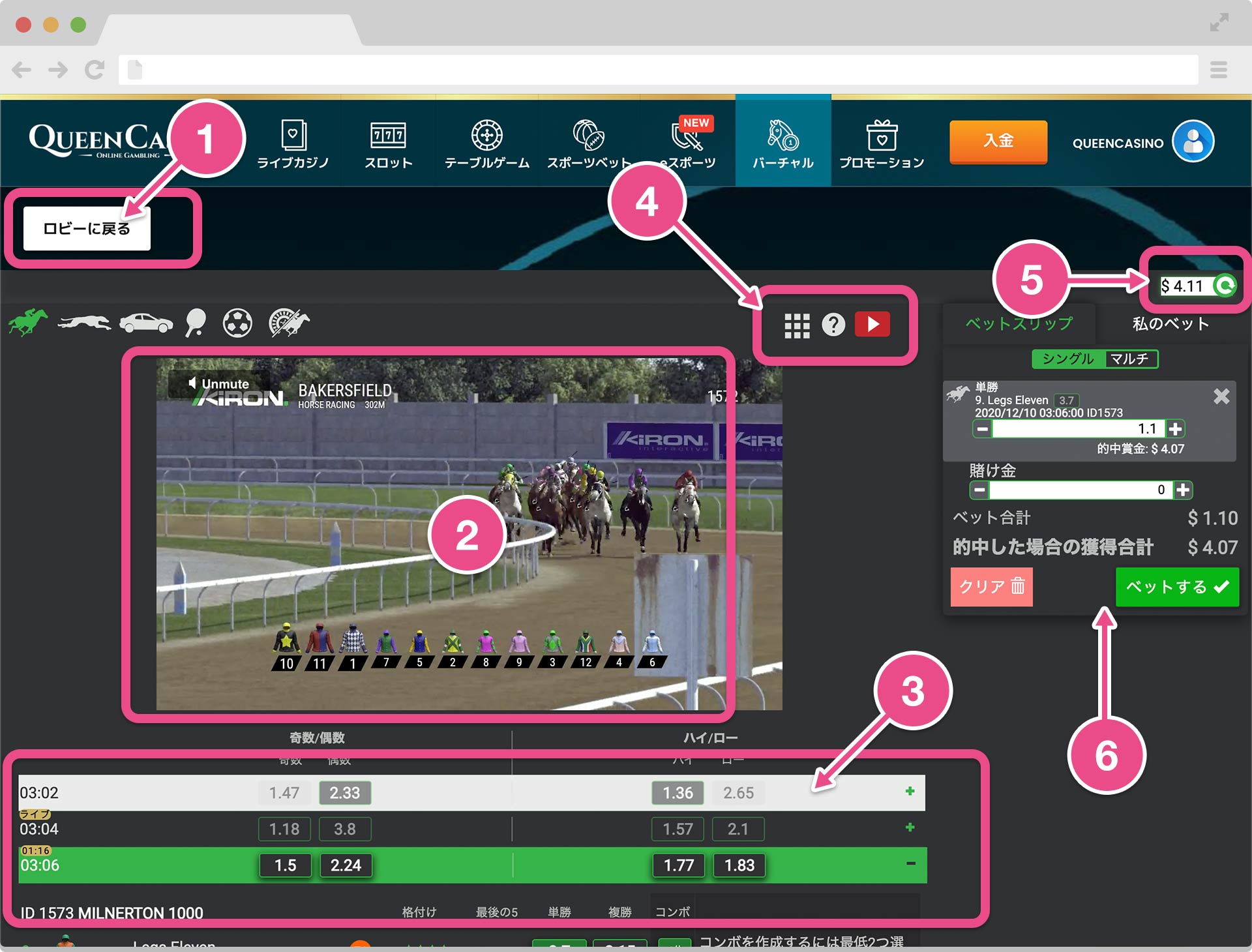
Task: Click the browser forward arrow
Action: click(x=58, y=70)
